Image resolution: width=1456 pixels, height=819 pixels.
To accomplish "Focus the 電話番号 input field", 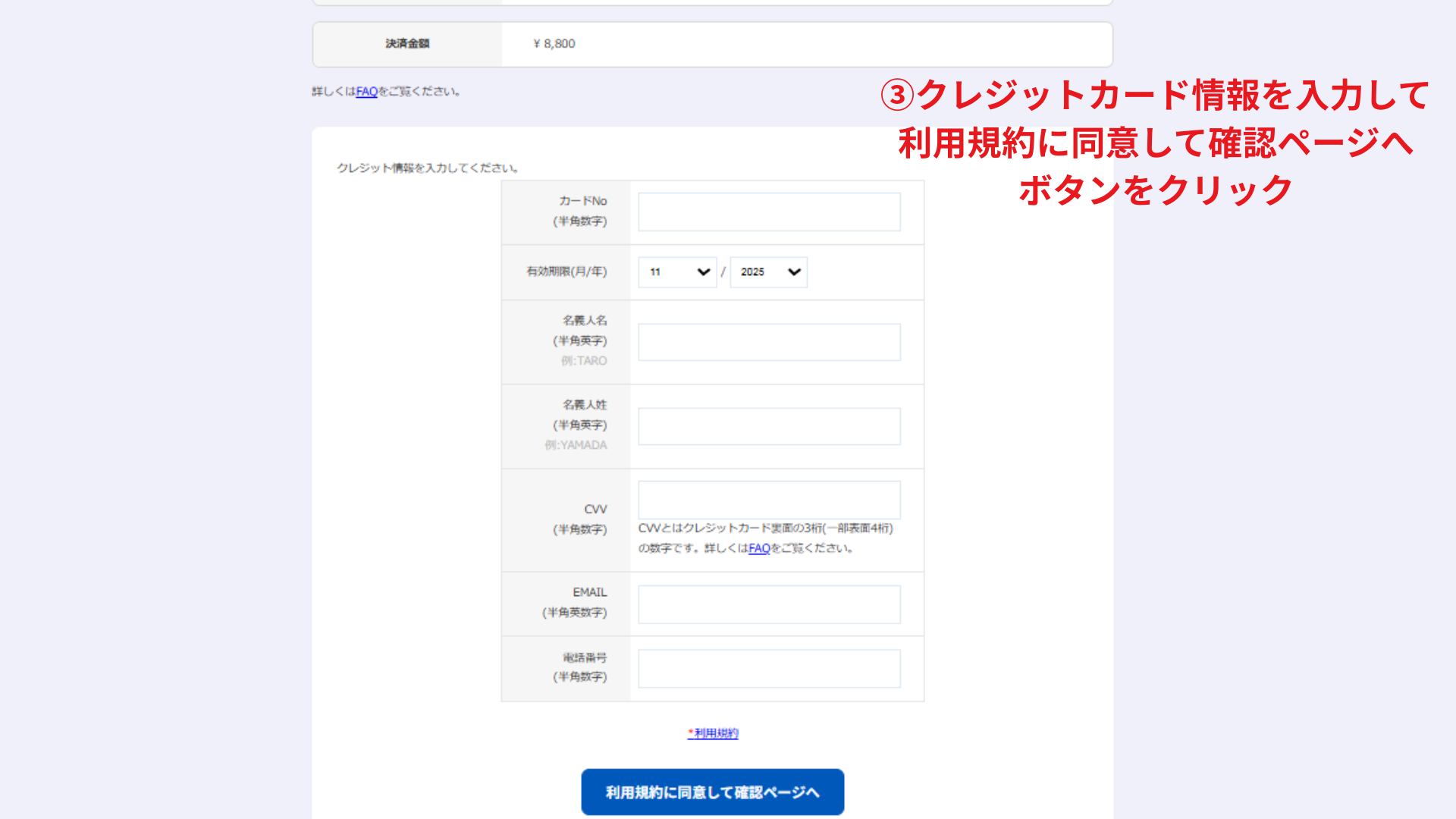I will [x=768, y=669].
